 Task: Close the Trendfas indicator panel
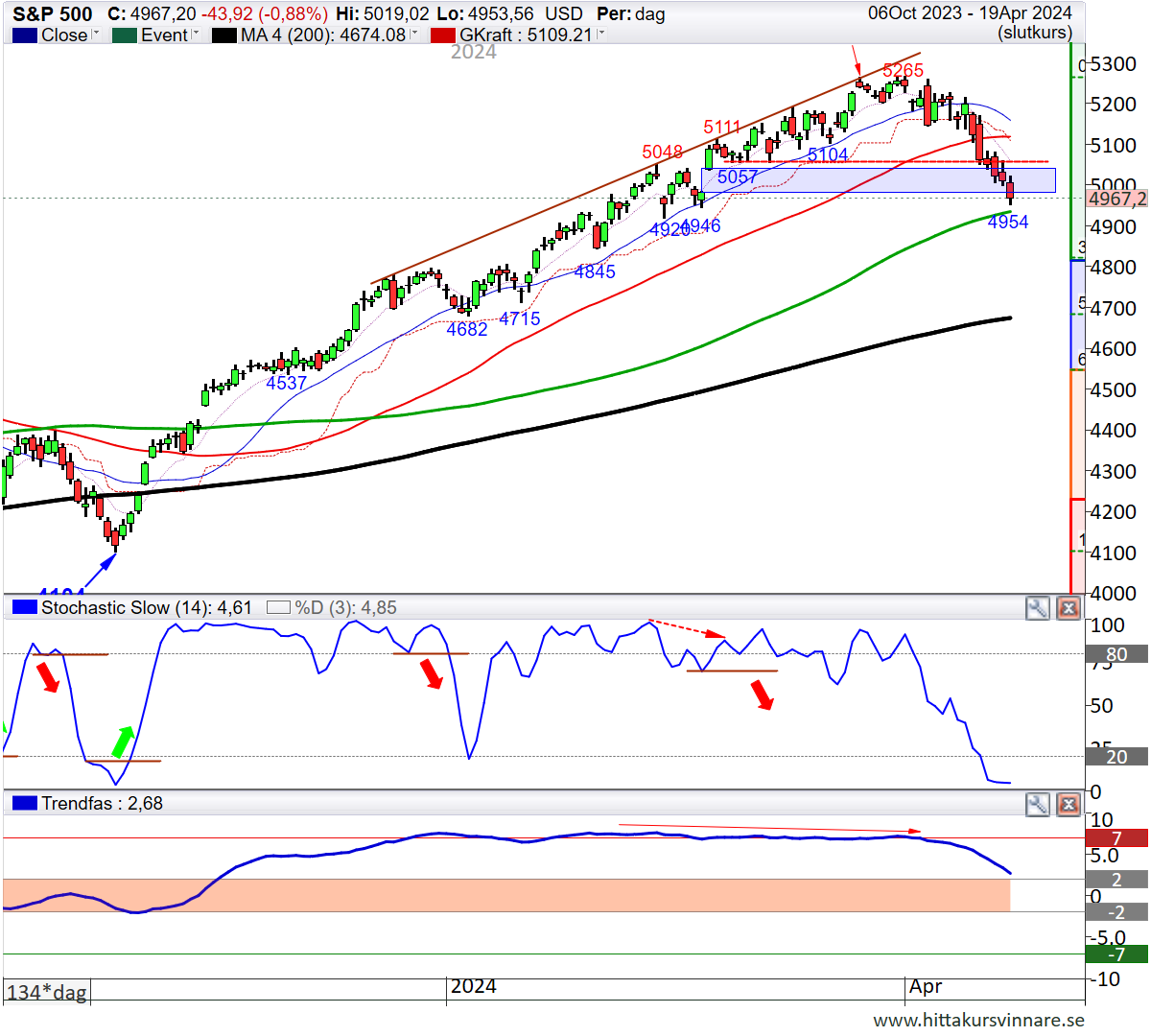pyautogui.click(x=1069, y=804)
